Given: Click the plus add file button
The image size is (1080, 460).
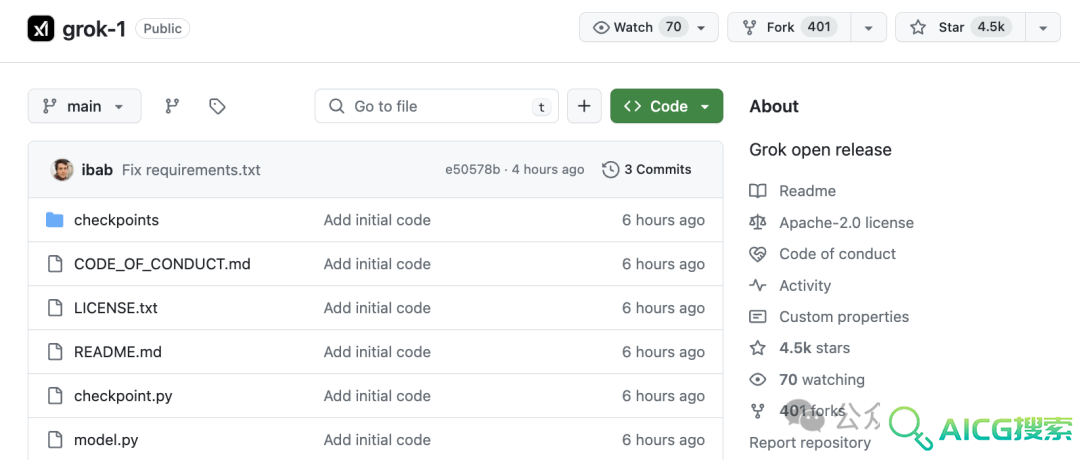Looking at the screenshot, I should [x=584, y=106].
